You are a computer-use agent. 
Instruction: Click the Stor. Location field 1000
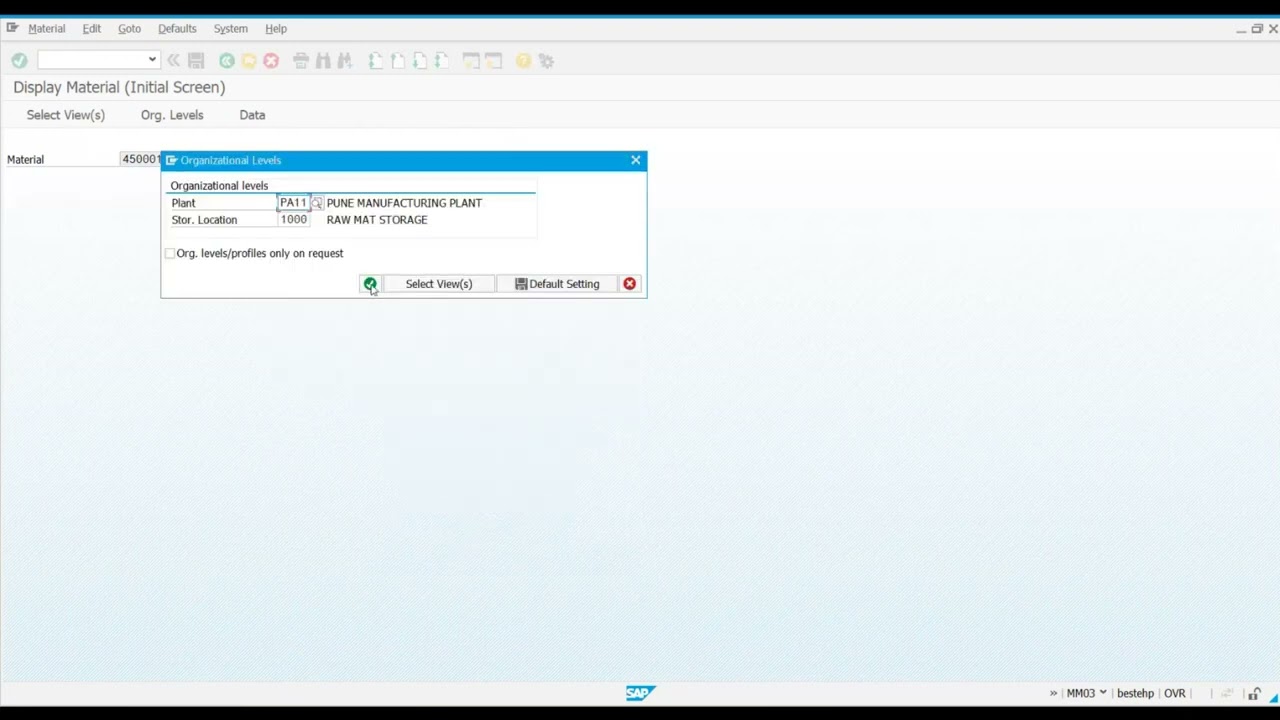294,220
